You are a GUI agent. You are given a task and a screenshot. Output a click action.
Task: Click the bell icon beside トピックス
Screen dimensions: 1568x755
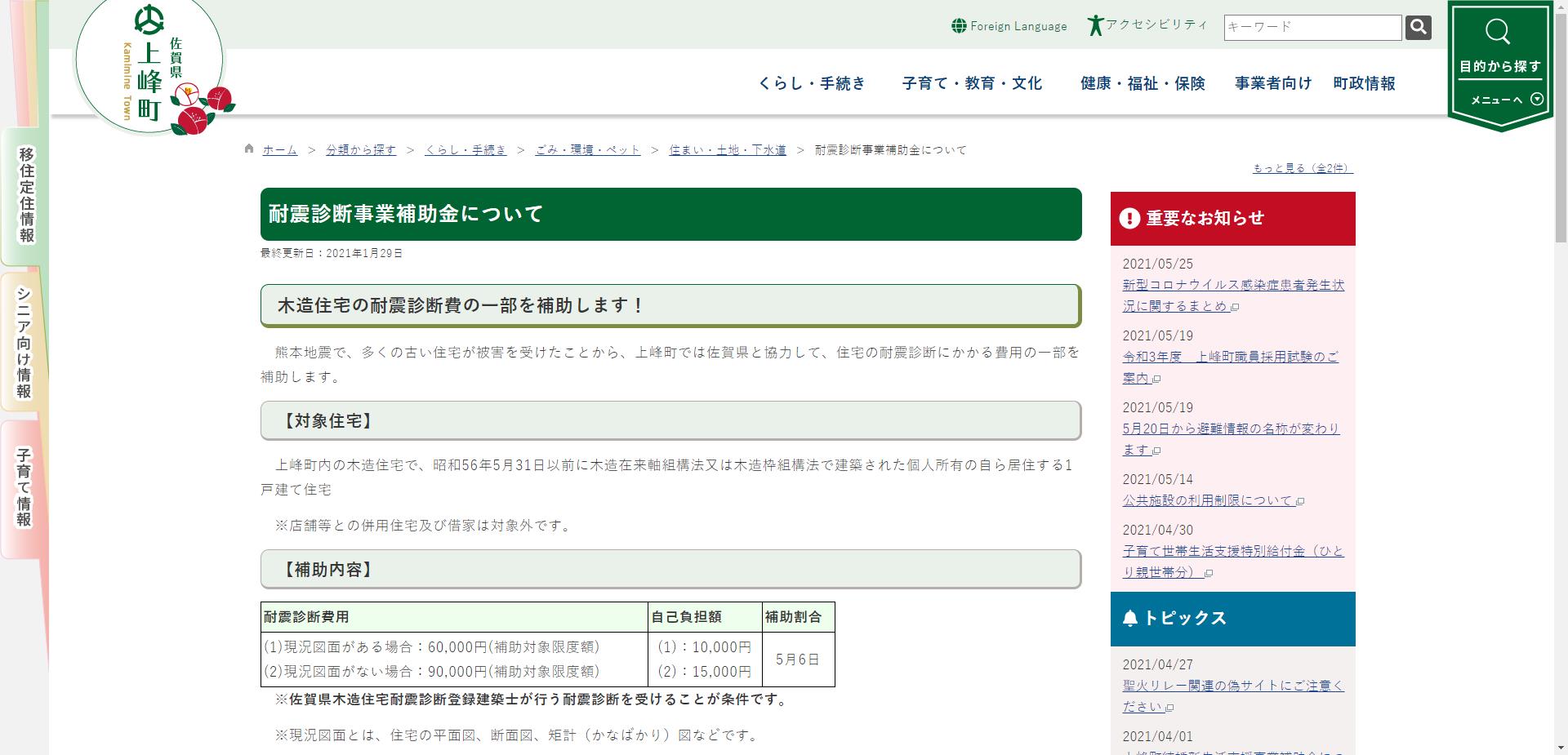1129,618
